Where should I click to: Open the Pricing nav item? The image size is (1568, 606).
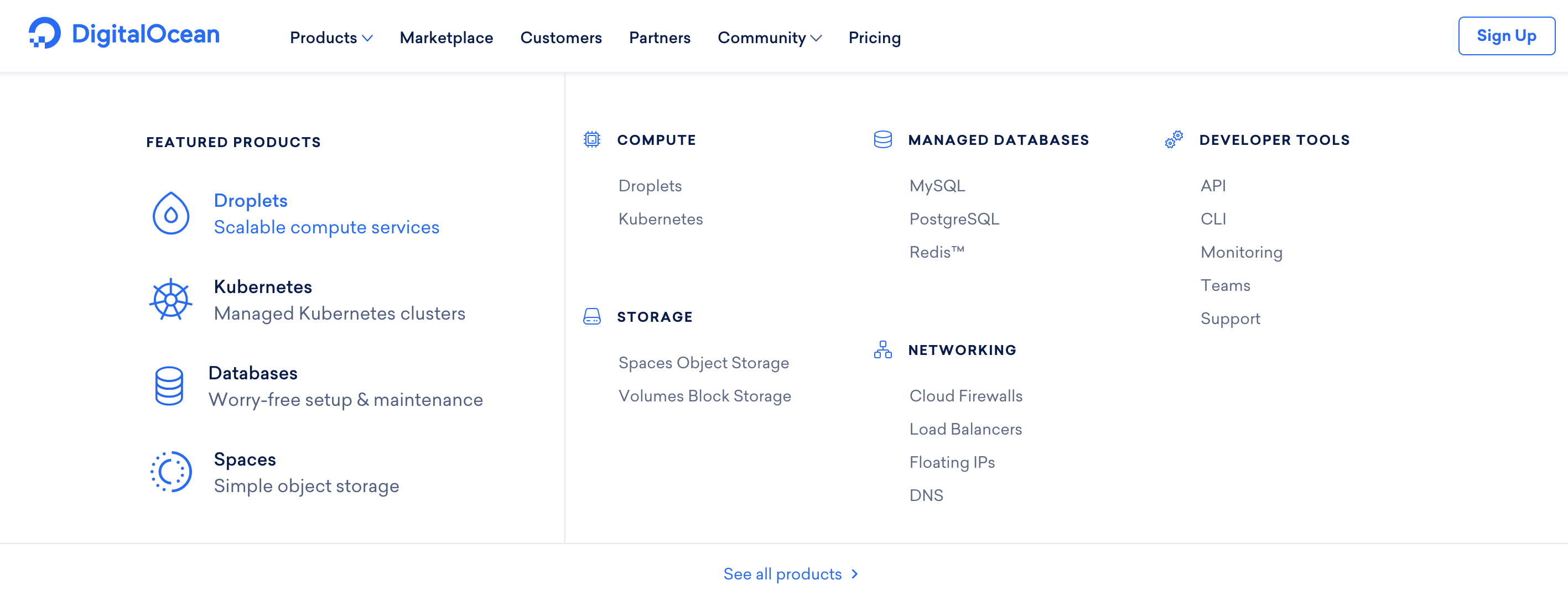(874, 38)
